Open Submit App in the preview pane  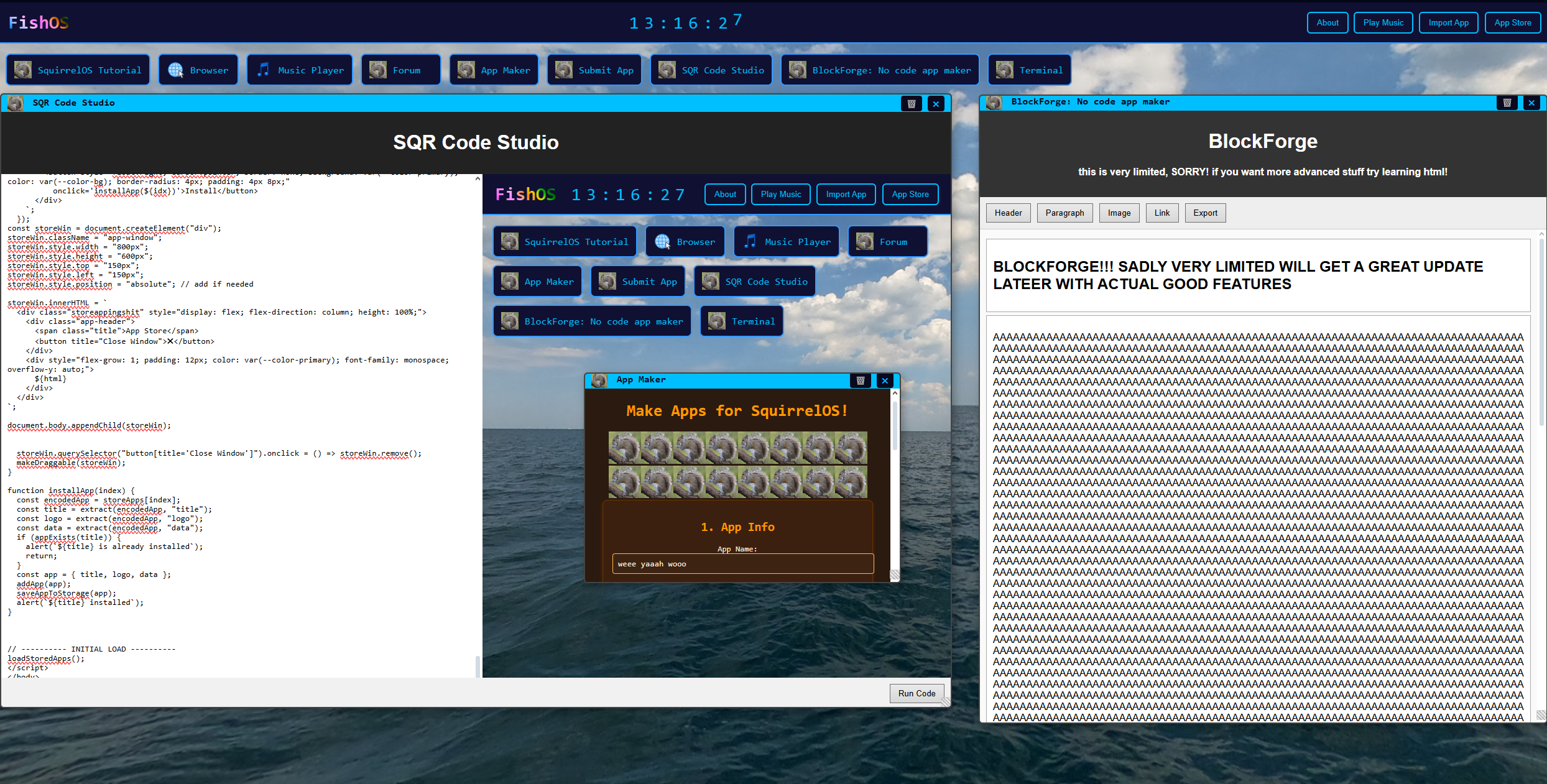(638, 281)
